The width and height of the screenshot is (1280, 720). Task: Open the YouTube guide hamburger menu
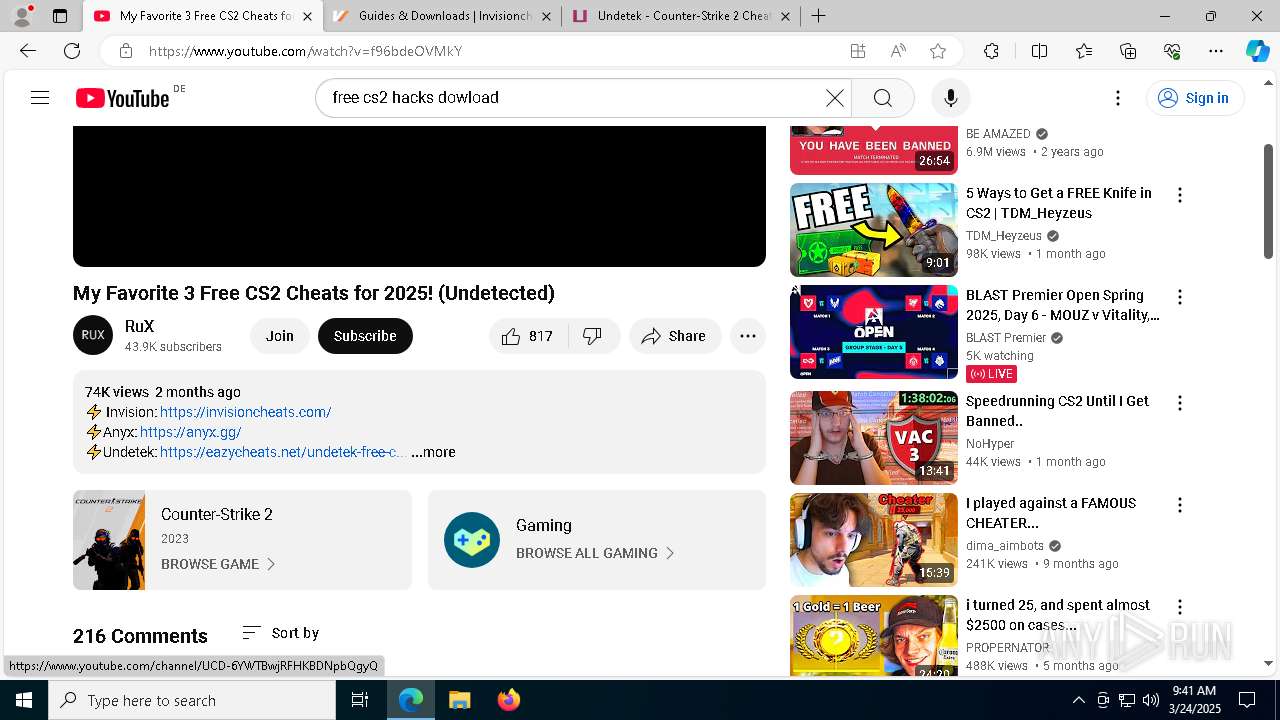pos(40,98)
